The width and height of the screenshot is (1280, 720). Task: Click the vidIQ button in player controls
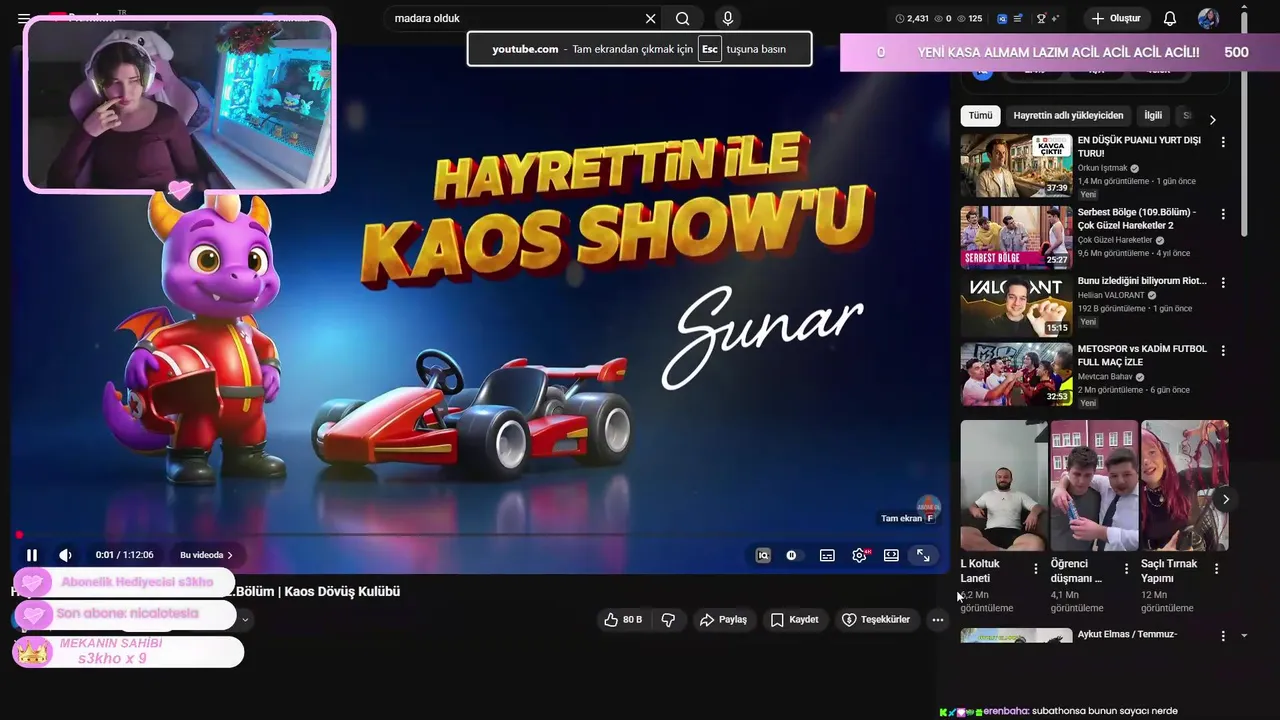point(763,555)
